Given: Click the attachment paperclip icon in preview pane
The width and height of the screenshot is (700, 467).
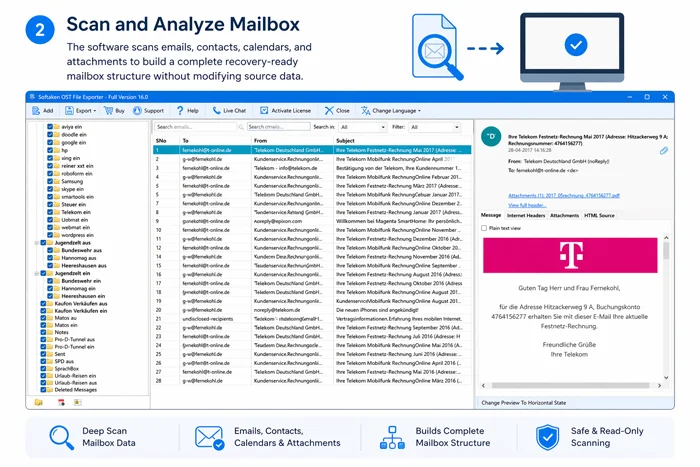Looking at the screenshot, I should [664, 151].
